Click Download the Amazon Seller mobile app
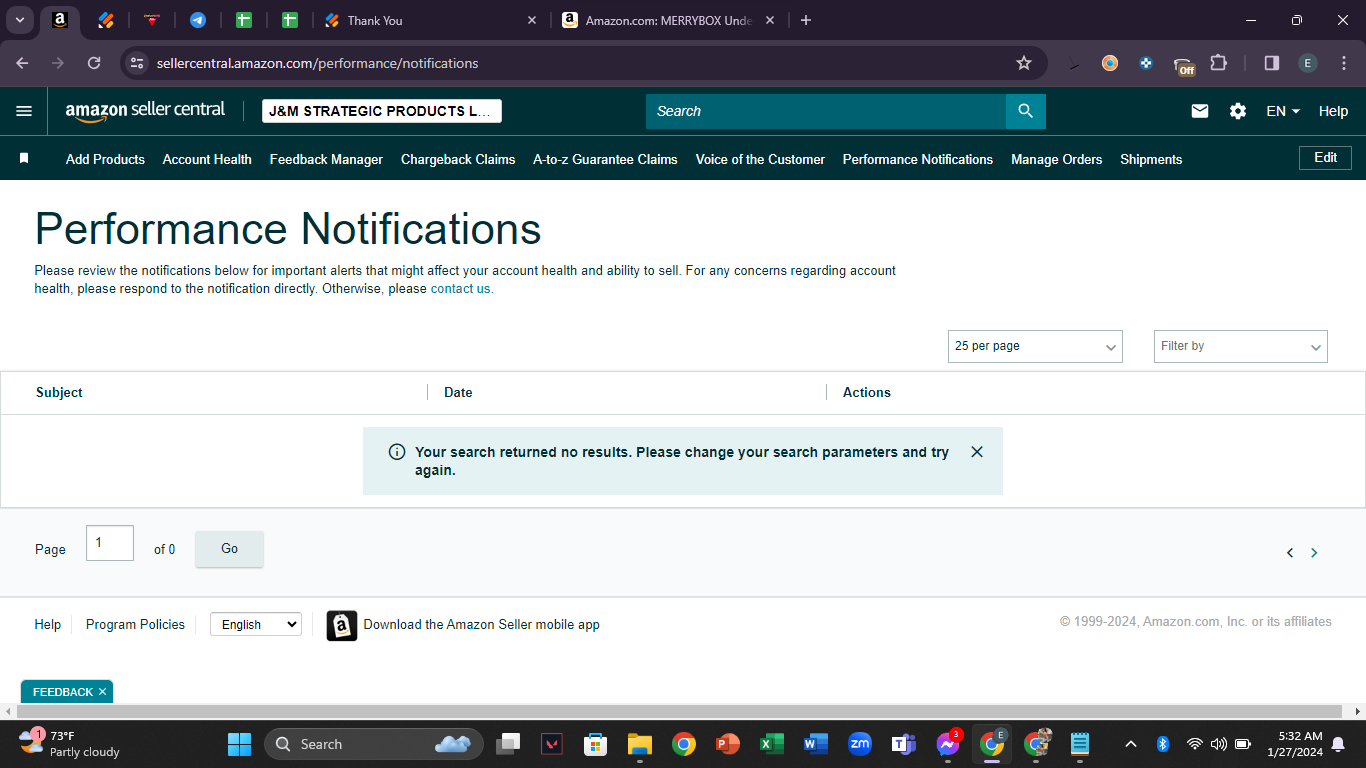Viewport: 1366px width, 768px height. coord(481,624)
